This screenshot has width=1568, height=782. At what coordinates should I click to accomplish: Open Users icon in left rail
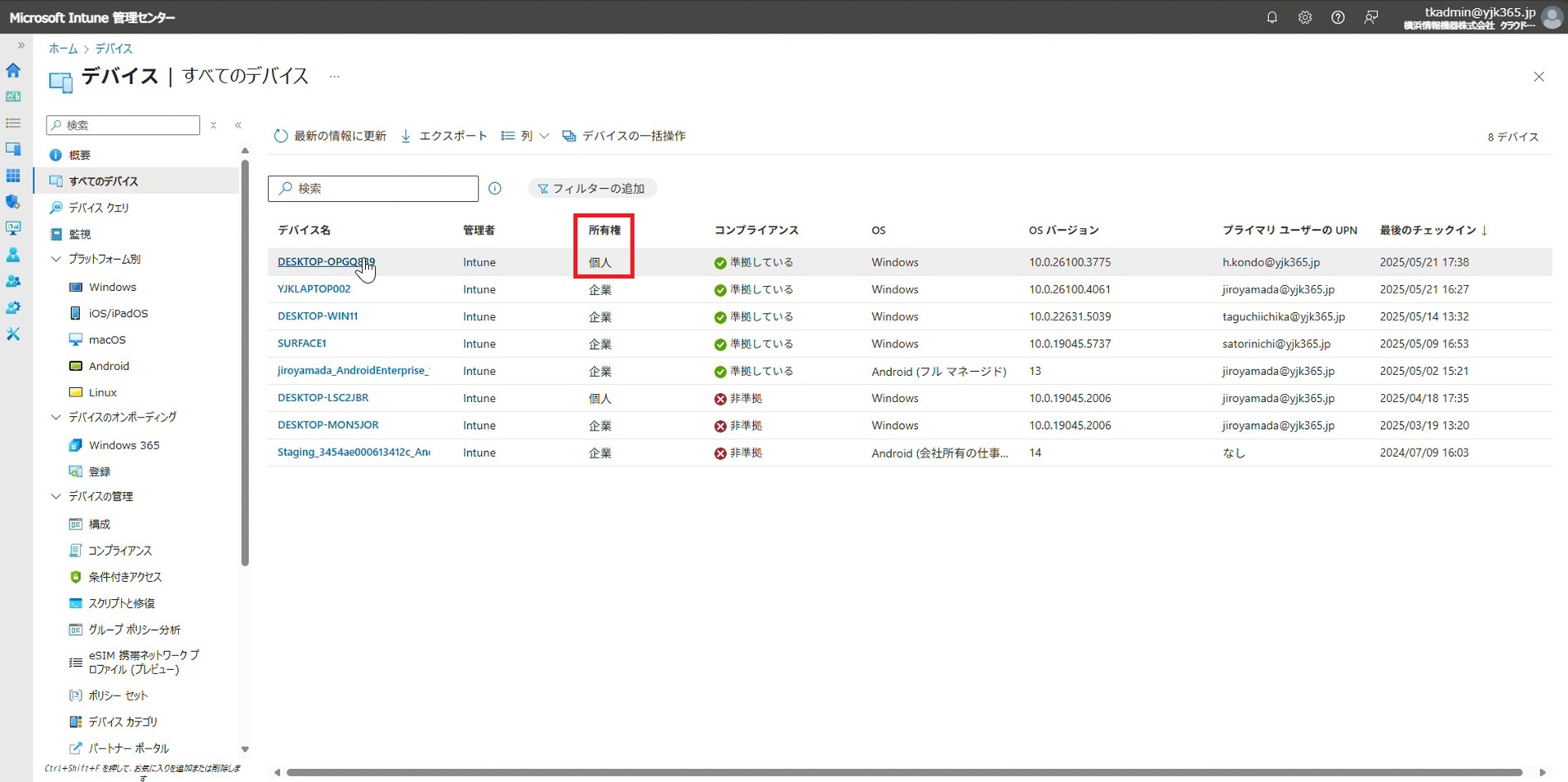point(13,255)
